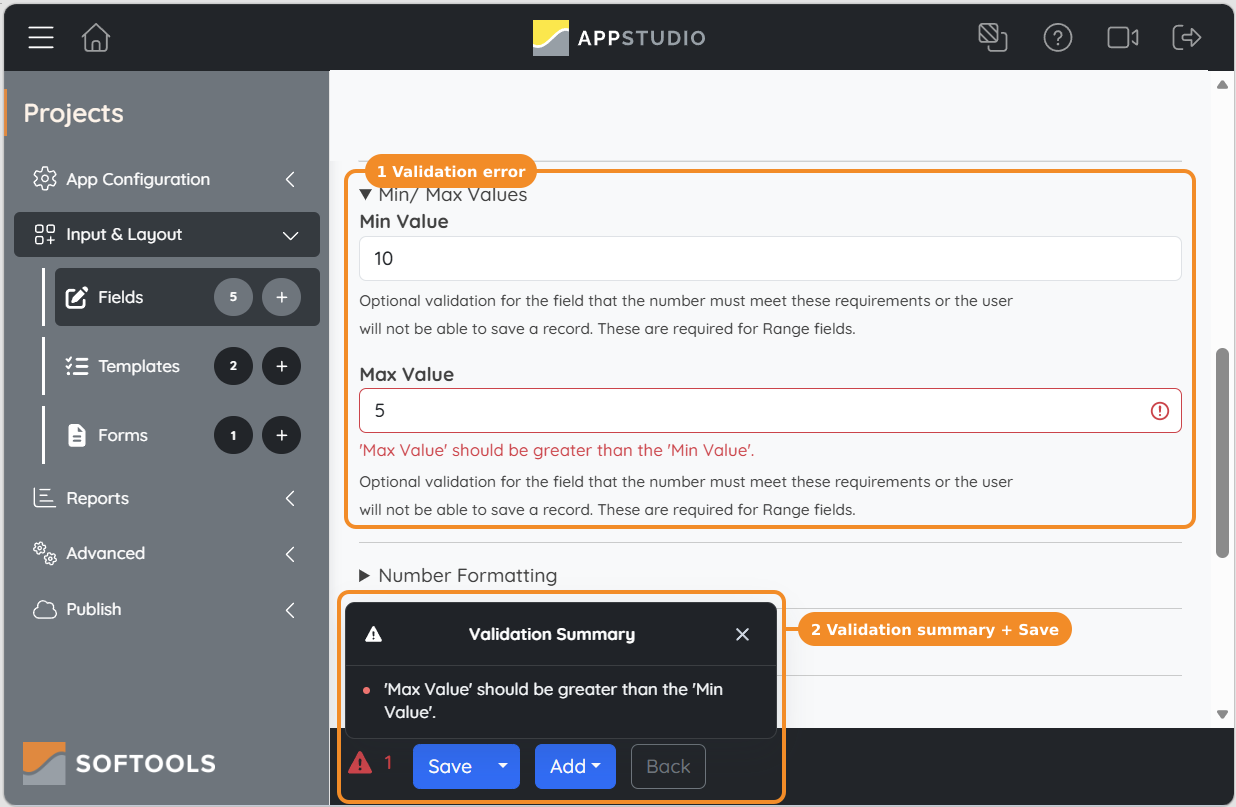1236x807 pixels.
Task: Click the error entry in Validation Summary
Action: pyautogui.click(x=553, y=701)
